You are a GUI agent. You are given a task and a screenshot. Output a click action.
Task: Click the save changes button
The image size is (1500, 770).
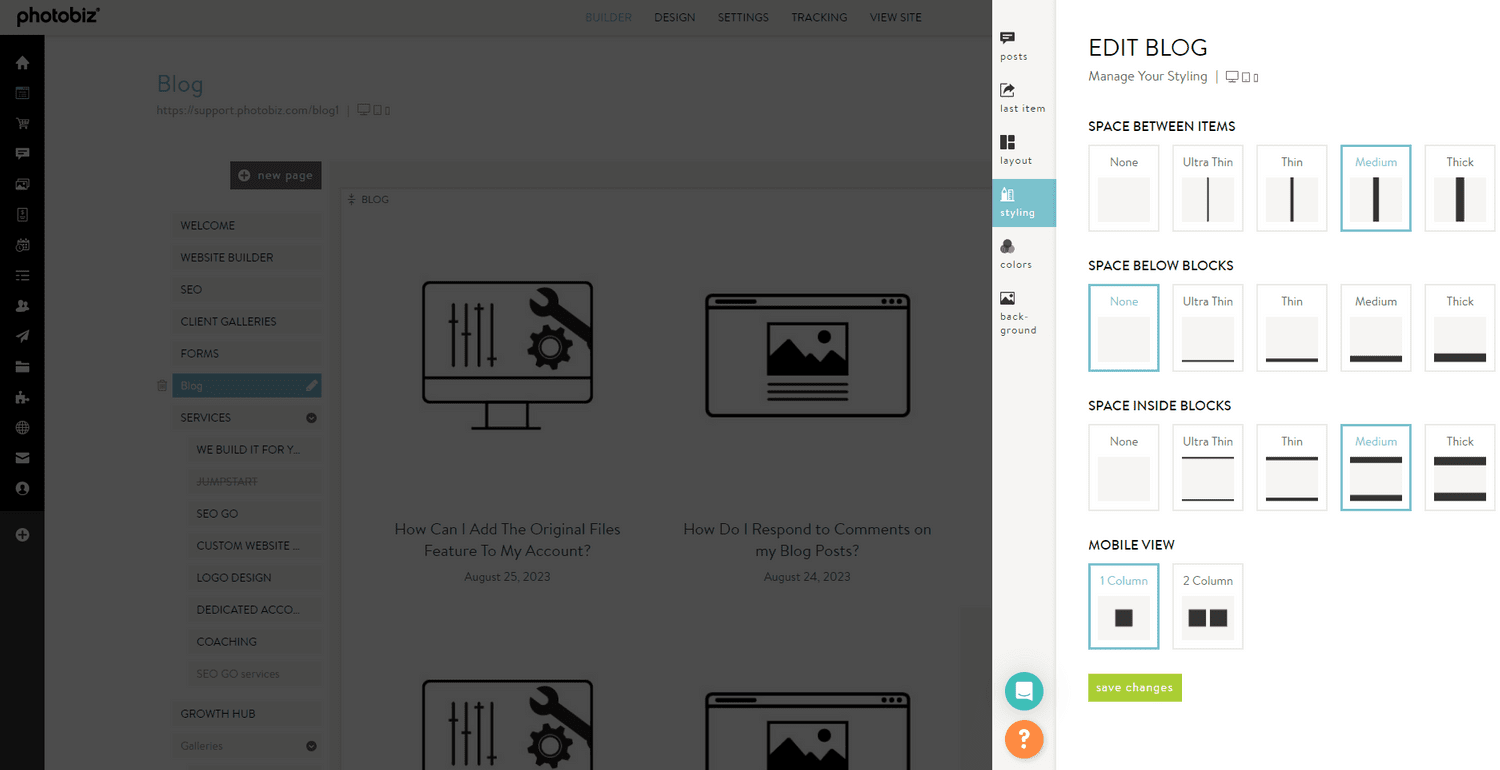pyautogui.click(x=1134, y=687)
